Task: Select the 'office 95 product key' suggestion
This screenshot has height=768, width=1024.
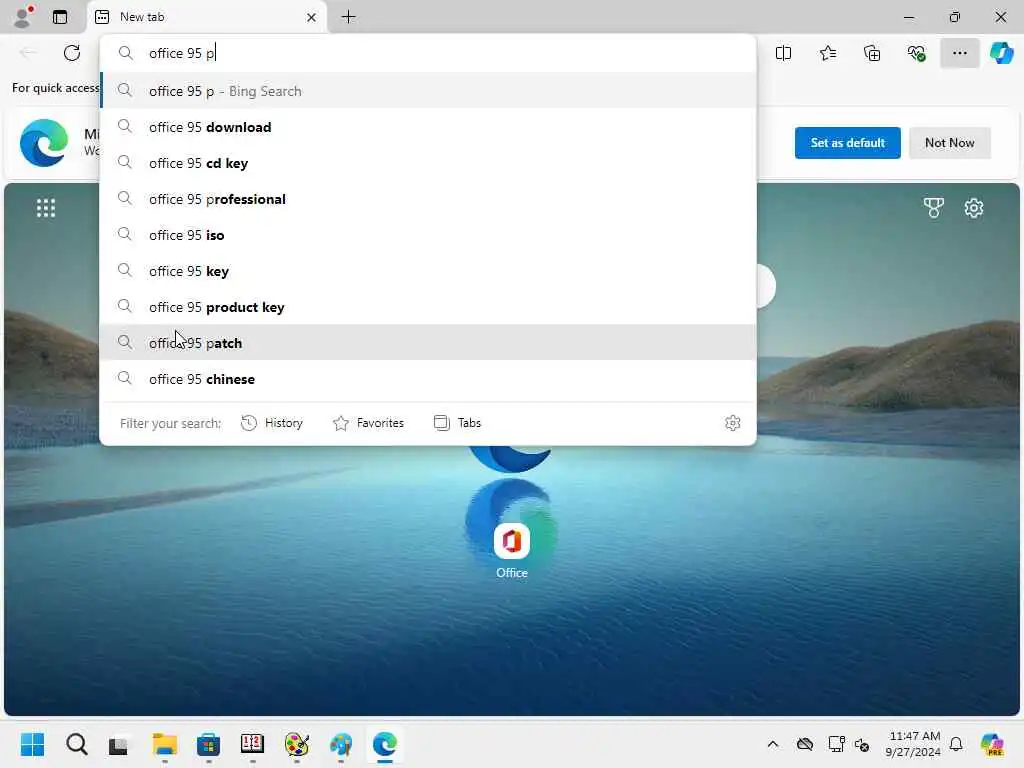Action: (428, 306)
